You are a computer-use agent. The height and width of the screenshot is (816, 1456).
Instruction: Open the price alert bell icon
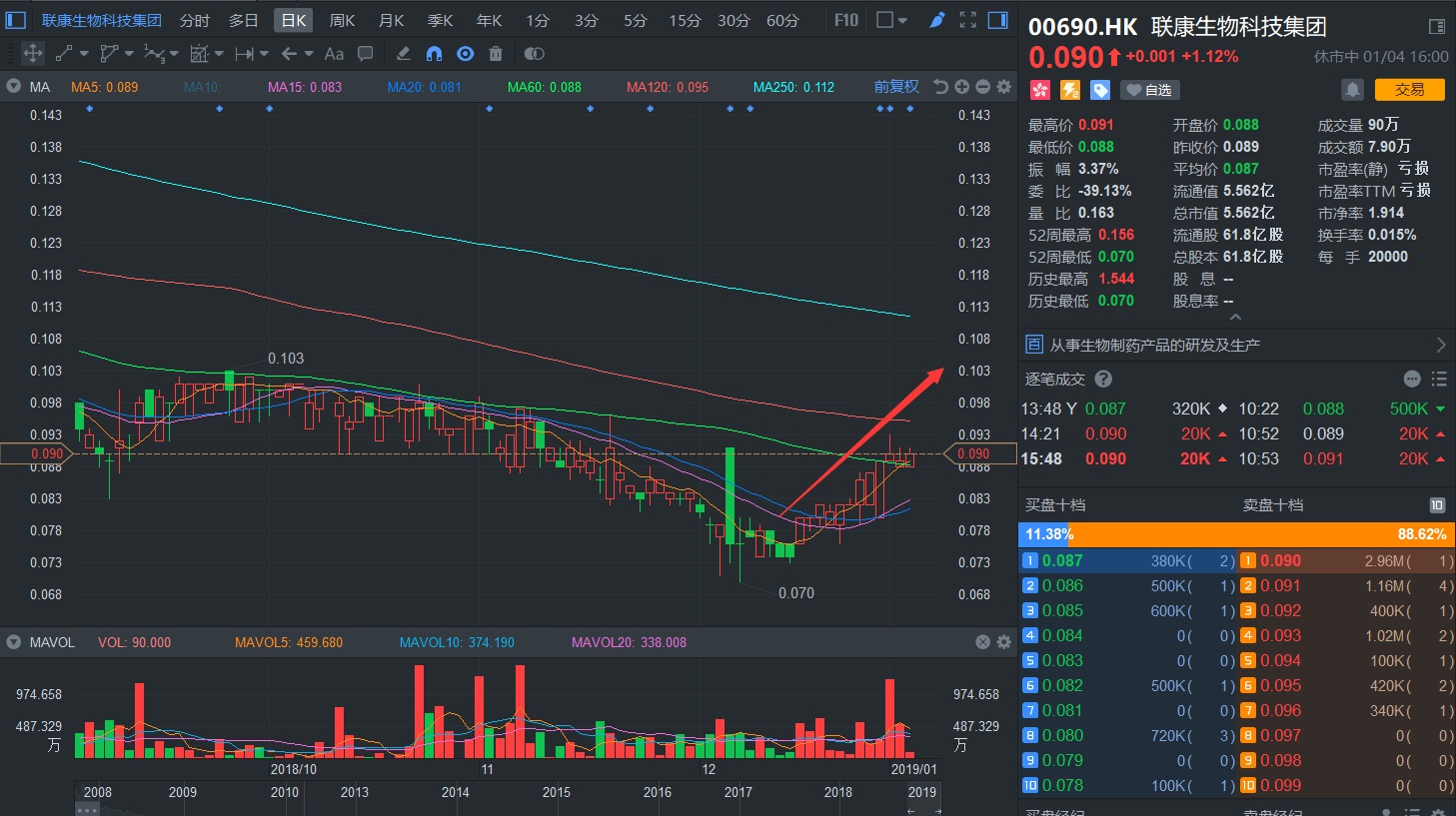pyautogui.click(x=1352, y=90)
